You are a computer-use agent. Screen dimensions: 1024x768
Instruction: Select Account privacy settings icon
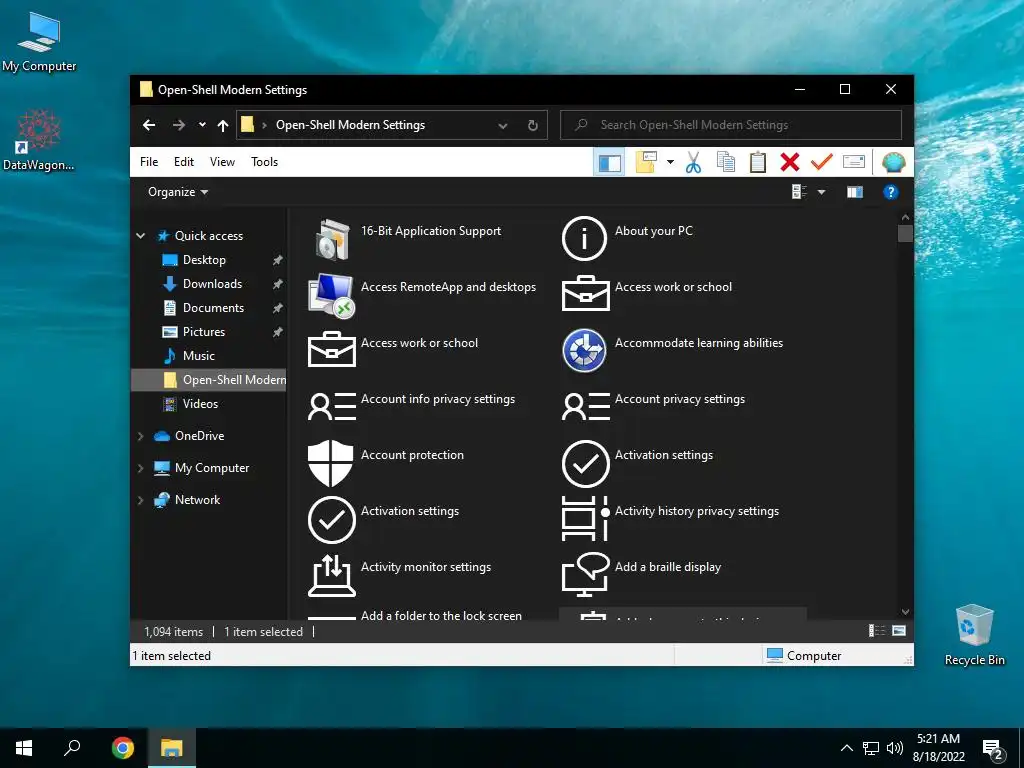click(586, 406)
